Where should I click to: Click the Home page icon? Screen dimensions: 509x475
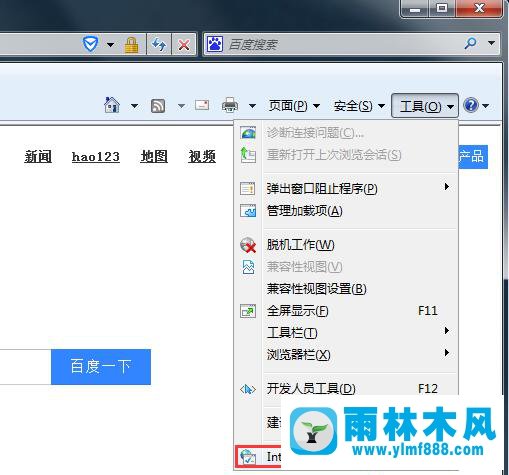(112, 105)
